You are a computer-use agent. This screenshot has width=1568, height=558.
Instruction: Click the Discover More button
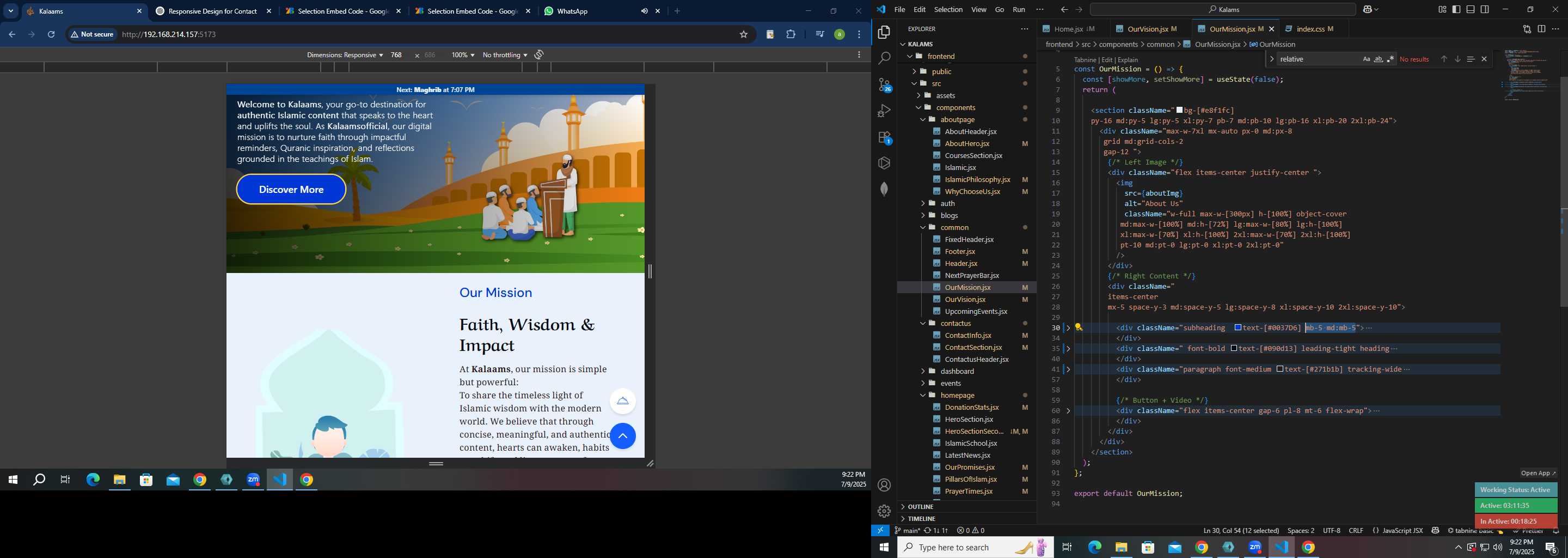[291, 190]
